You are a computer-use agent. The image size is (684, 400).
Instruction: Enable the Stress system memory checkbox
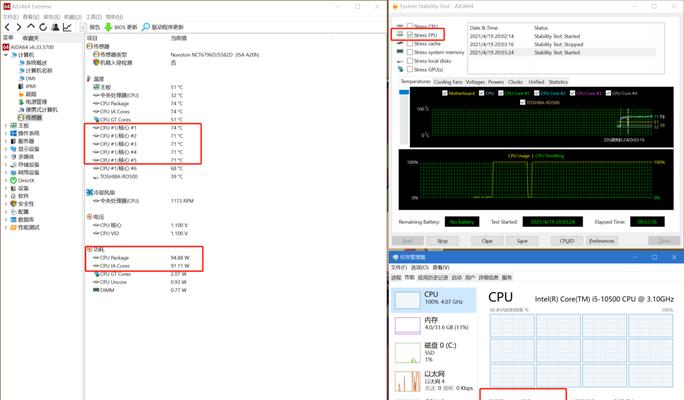pyautogui.click(x=410, y=52)
